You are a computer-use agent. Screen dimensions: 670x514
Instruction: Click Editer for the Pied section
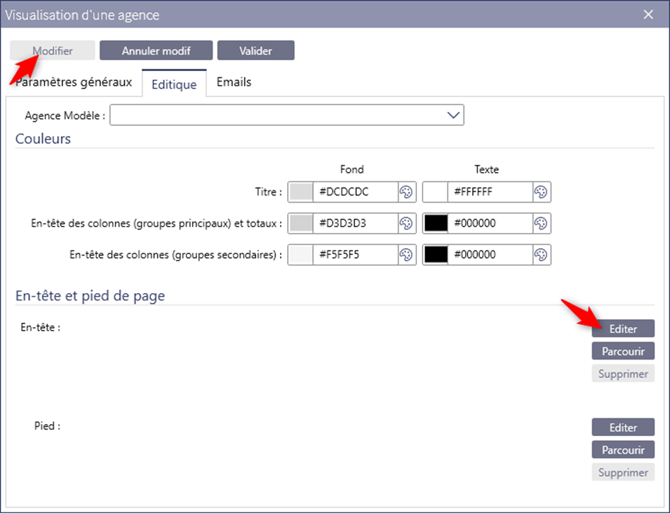click(622, 427)
